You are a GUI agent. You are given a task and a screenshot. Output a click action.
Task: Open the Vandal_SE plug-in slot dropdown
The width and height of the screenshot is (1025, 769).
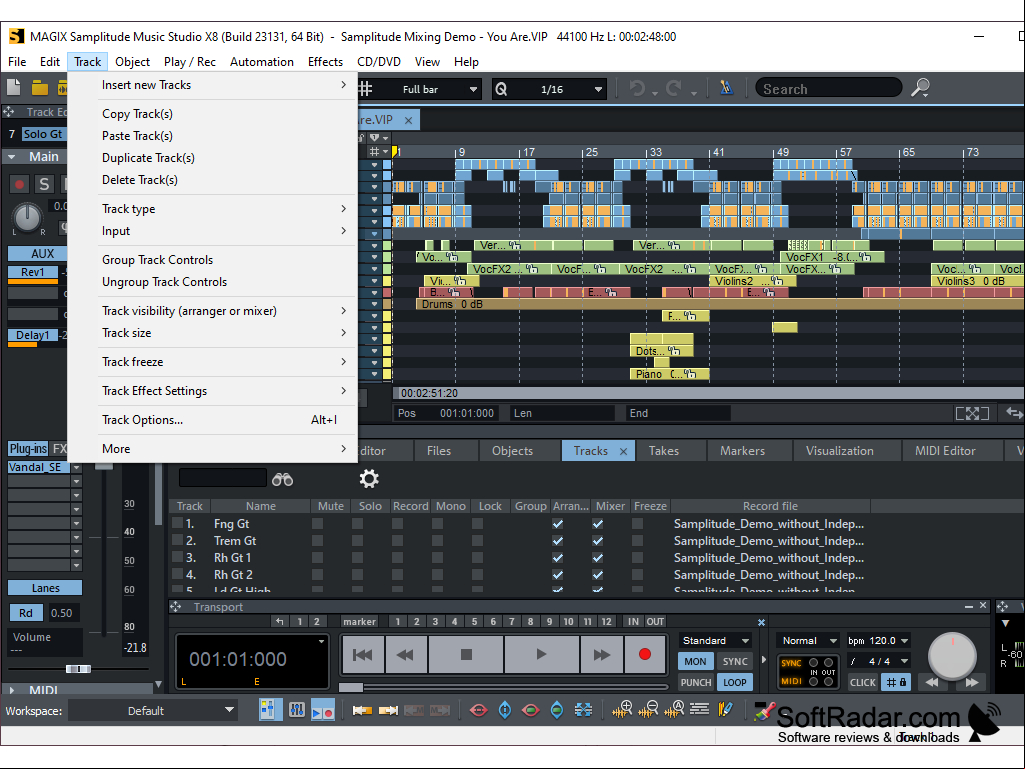pyautogui.click(x=76, y=468)
